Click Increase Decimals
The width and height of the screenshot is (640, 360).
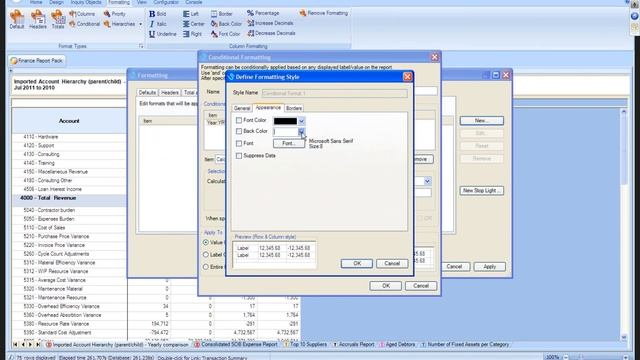click(270, 23)
